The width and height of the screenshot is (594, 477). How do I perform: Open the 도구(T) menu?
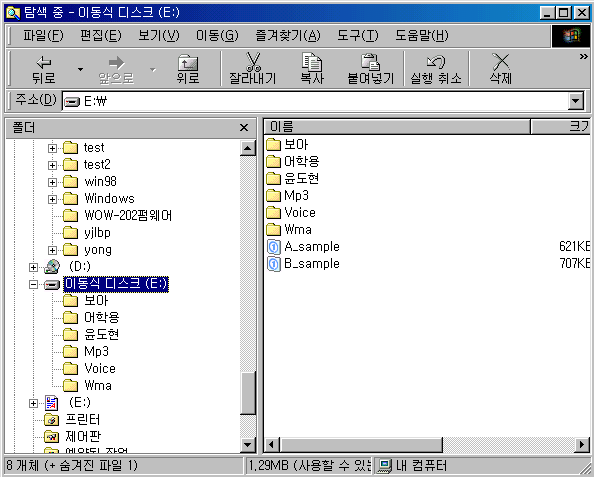[358, 36]
